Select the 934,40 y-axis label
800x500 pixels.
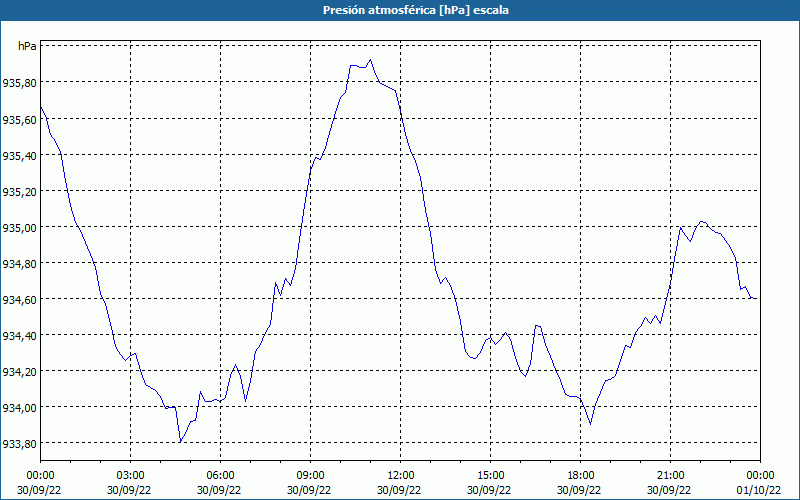click(19, 335)
